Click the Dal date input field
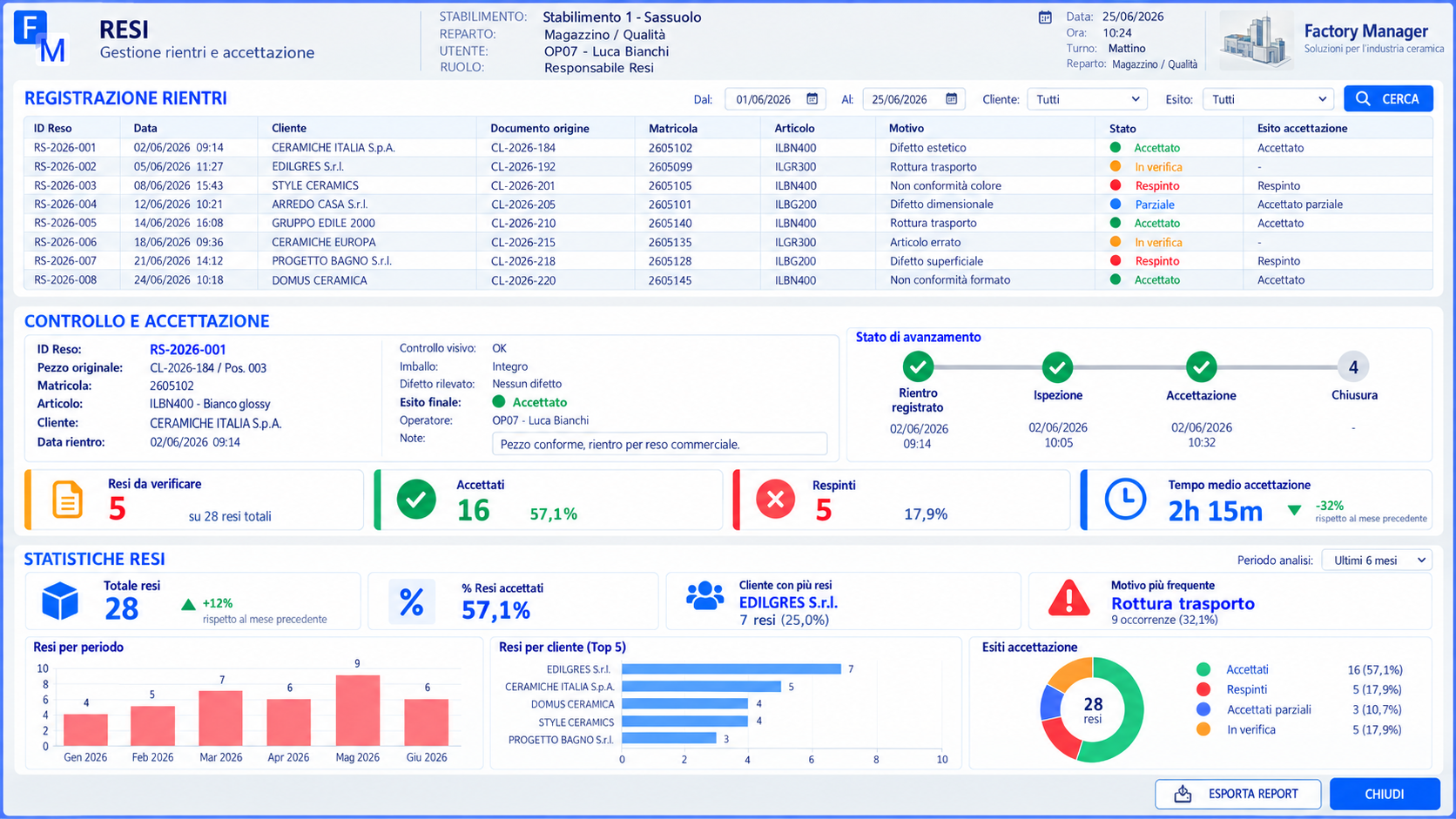The image size is (1456, 819). click(774, 99)
